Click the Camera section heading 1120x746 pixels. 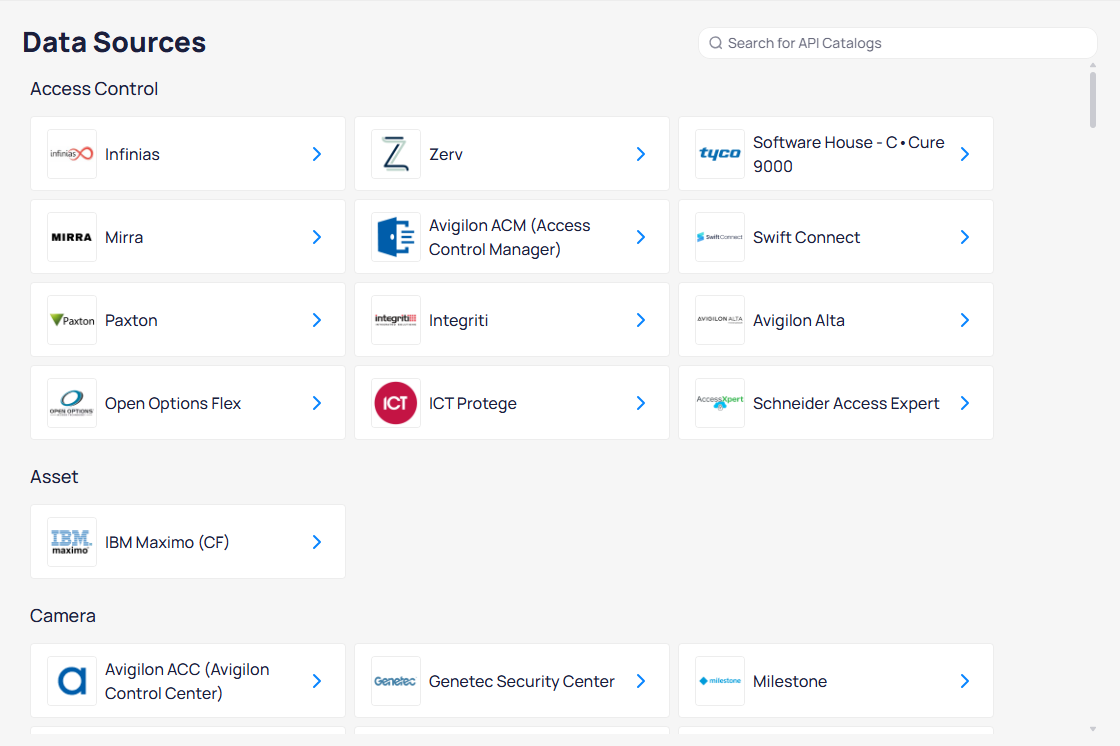tap(63, 615)
